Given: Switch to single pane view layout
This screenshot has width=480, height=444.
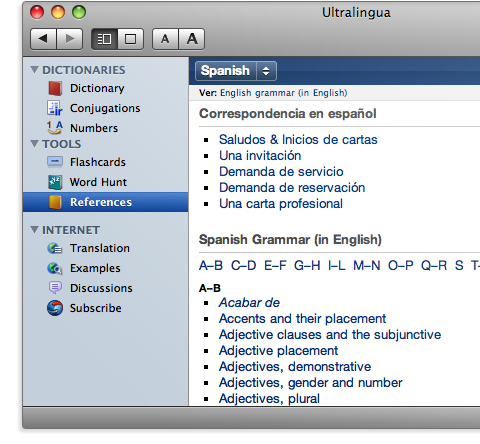Looking at the screenshot, I should [130, 39].
